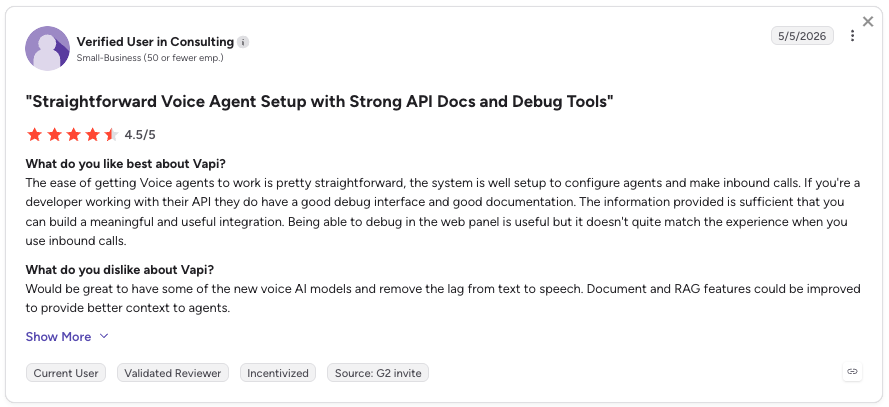The image size is (889, 407).
Task: Close the review popup with the X
Action: (x=868, y=22)
